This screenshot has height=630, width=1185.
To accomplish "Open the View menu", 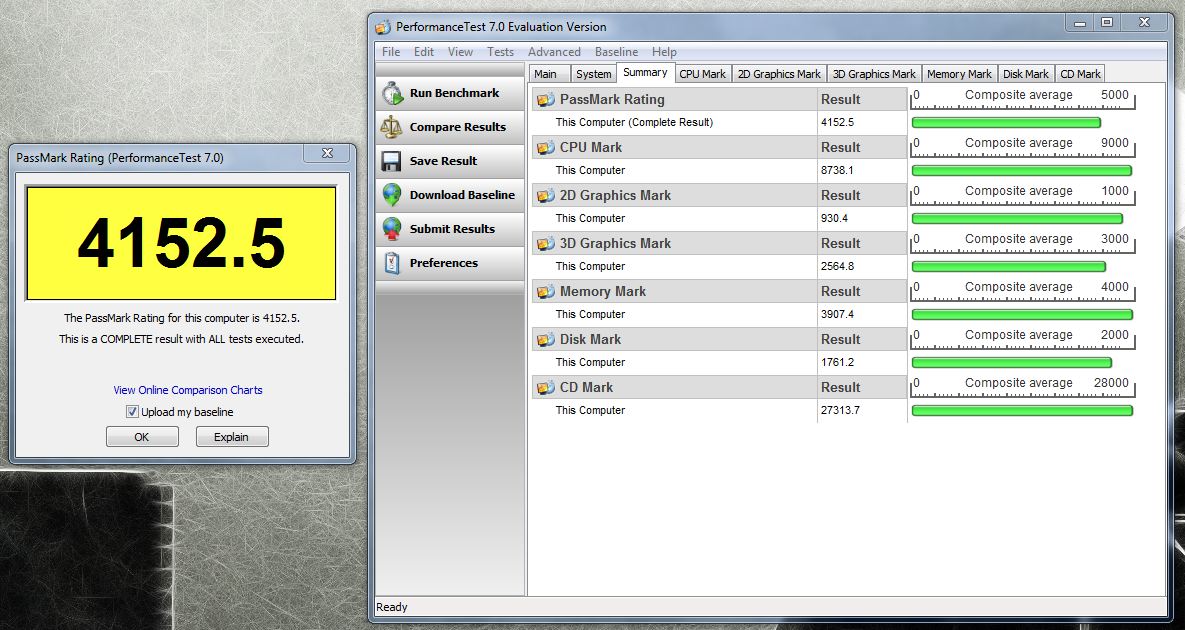I will pos(460,51).
